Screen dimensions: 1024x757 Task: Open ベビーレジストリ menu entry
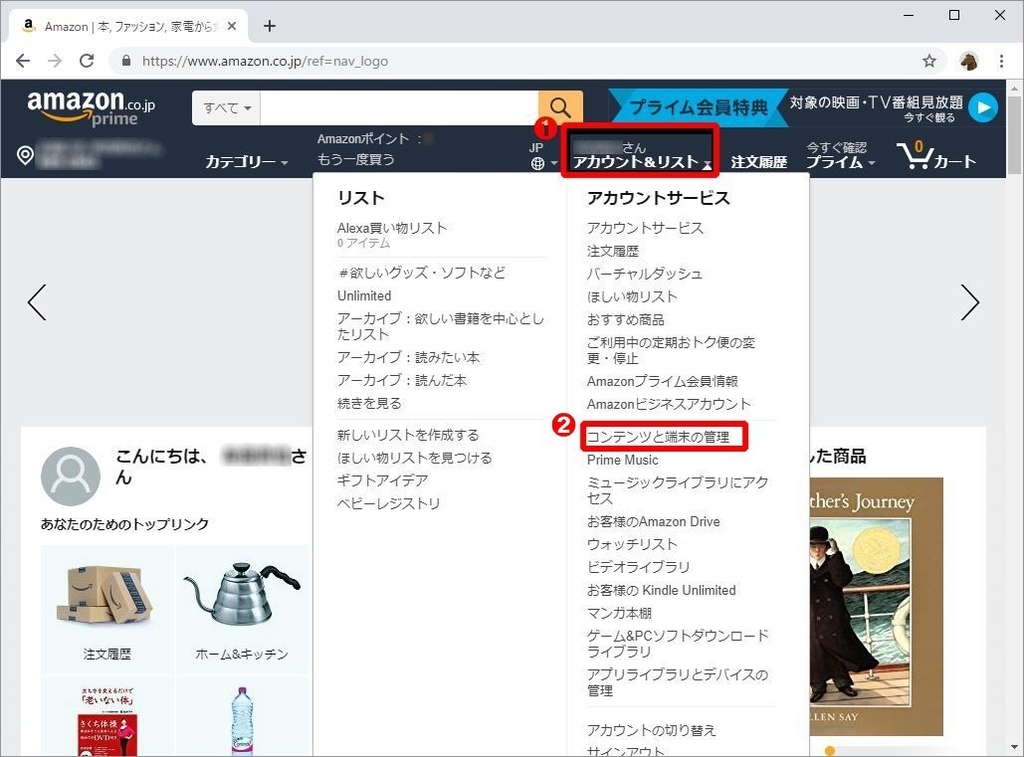(x=389, y=504)
